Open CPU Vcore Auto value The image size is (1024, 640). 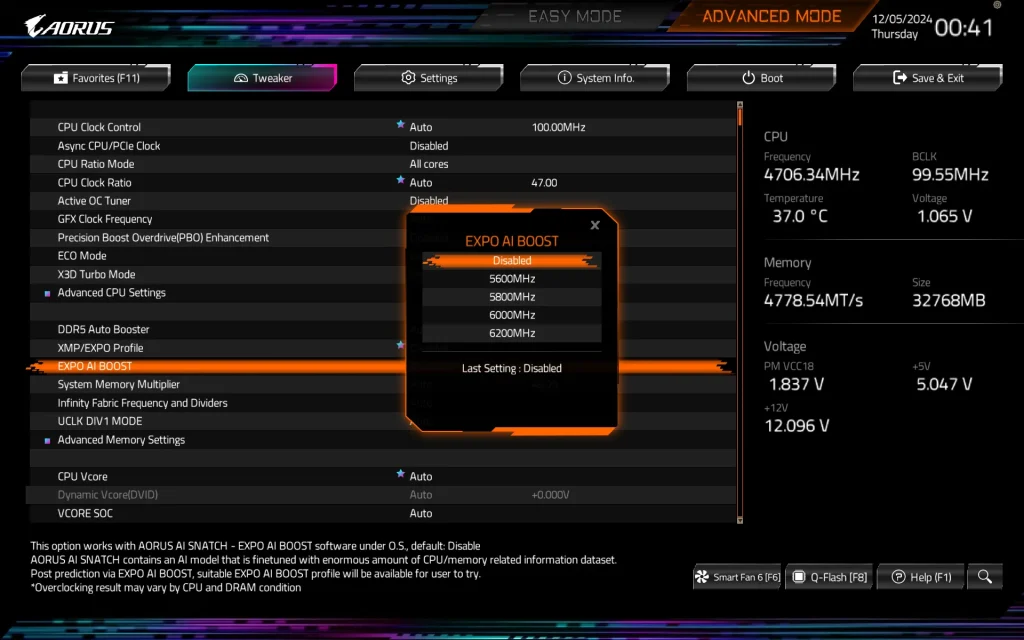pos(421,476)
